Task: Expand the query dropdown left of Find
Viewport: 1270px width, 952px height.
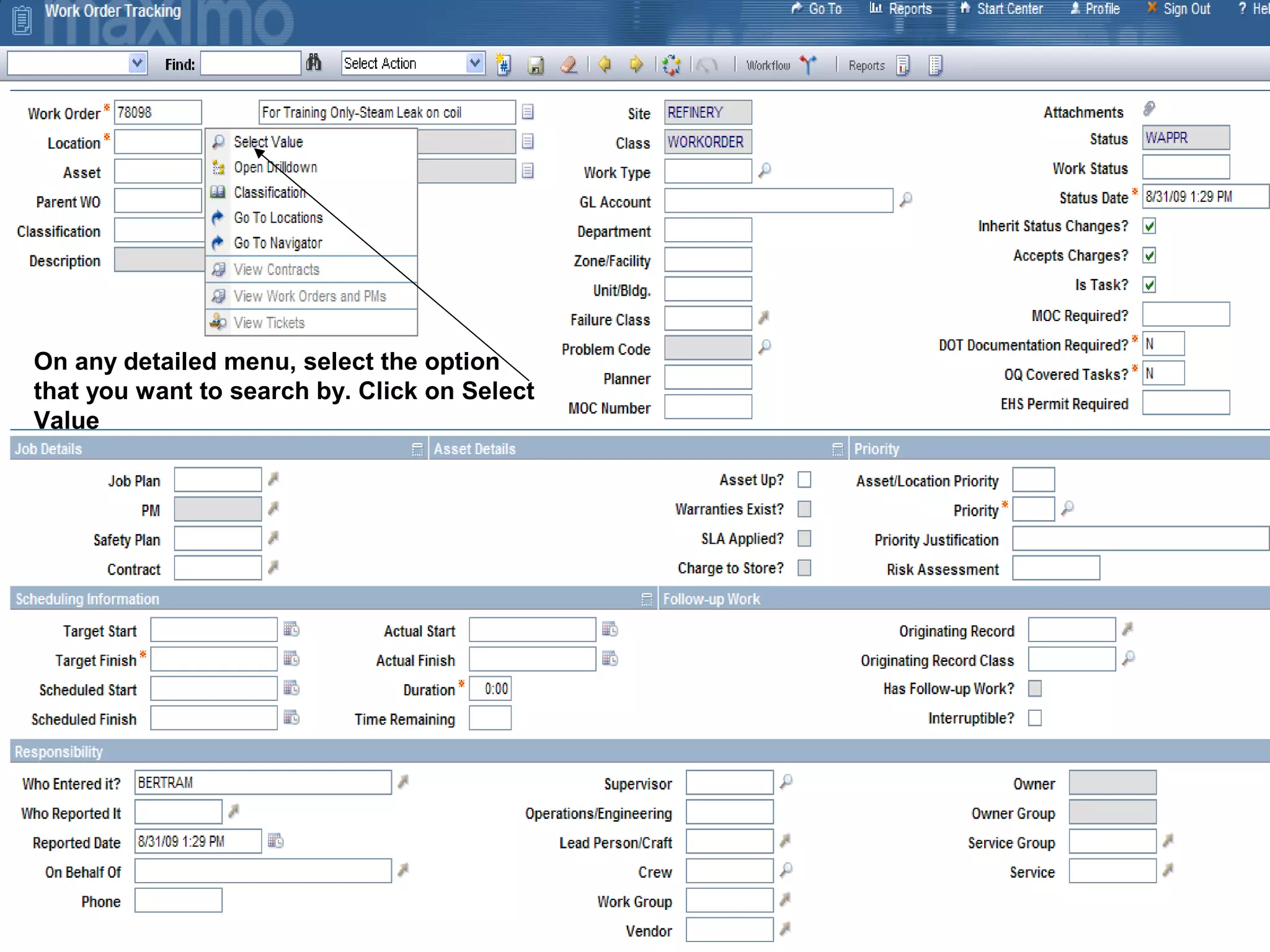Action: click(x=137, y=63)
